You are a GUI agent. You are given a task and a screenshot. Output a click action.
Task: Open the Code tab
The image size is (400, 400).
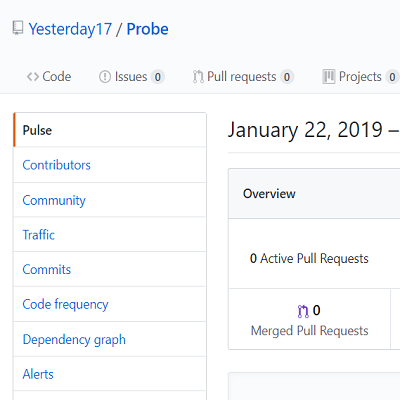[x=49, y=77]
